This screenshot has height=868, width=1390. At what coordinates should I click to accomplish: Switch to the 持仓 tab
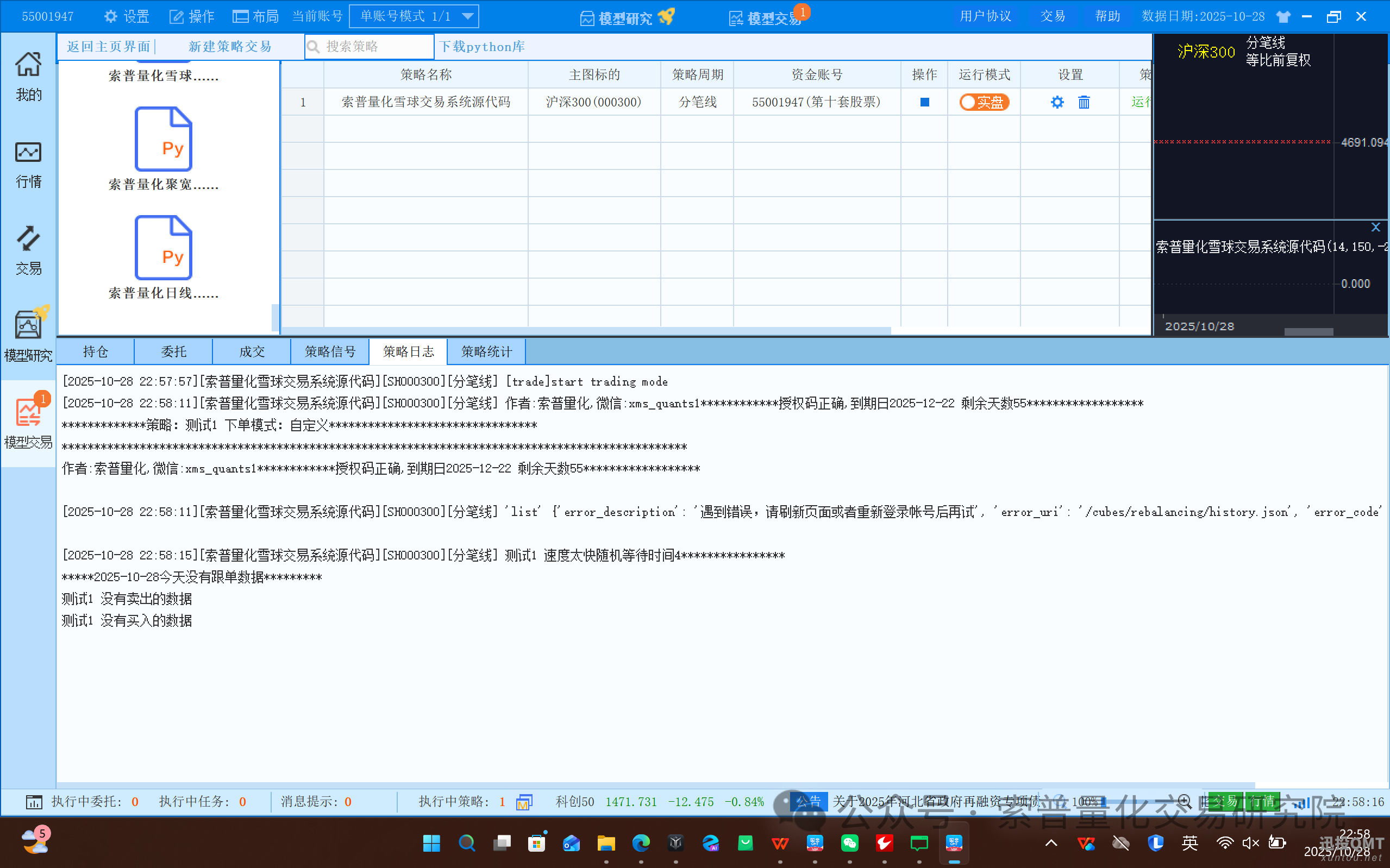(95, 351)
